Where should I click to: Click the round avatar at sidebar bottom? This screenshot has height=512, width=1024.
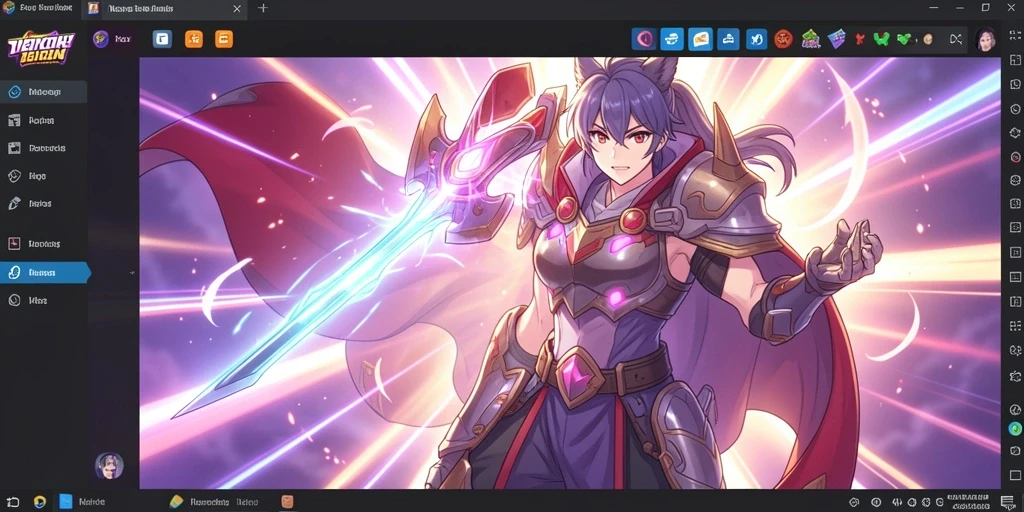point(109,466)
